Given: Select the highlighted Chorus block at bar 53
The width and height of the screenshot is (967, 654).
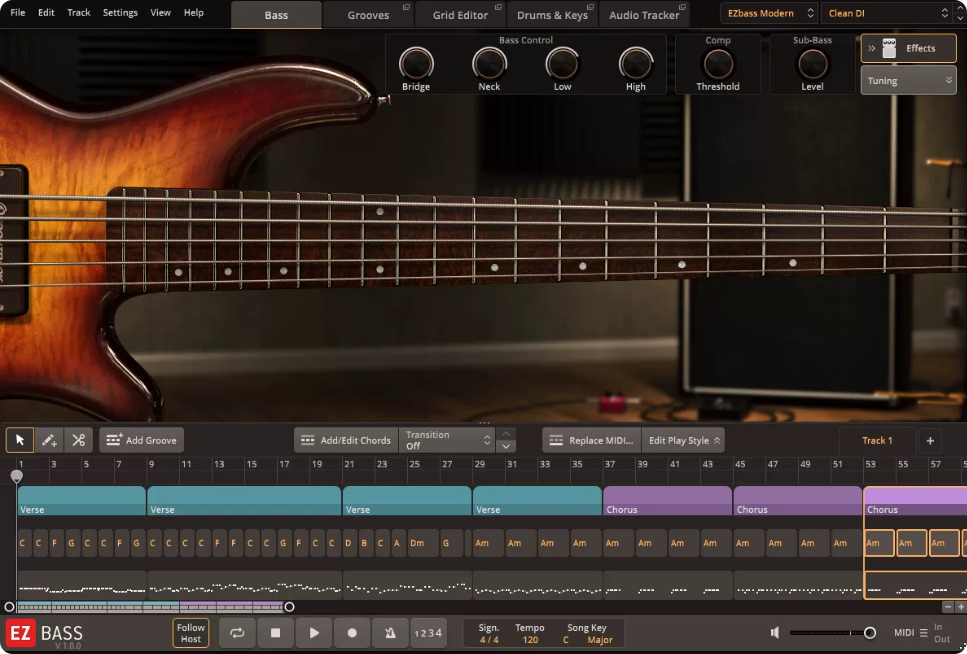Looking at the screenshot, I should [915, 501].
